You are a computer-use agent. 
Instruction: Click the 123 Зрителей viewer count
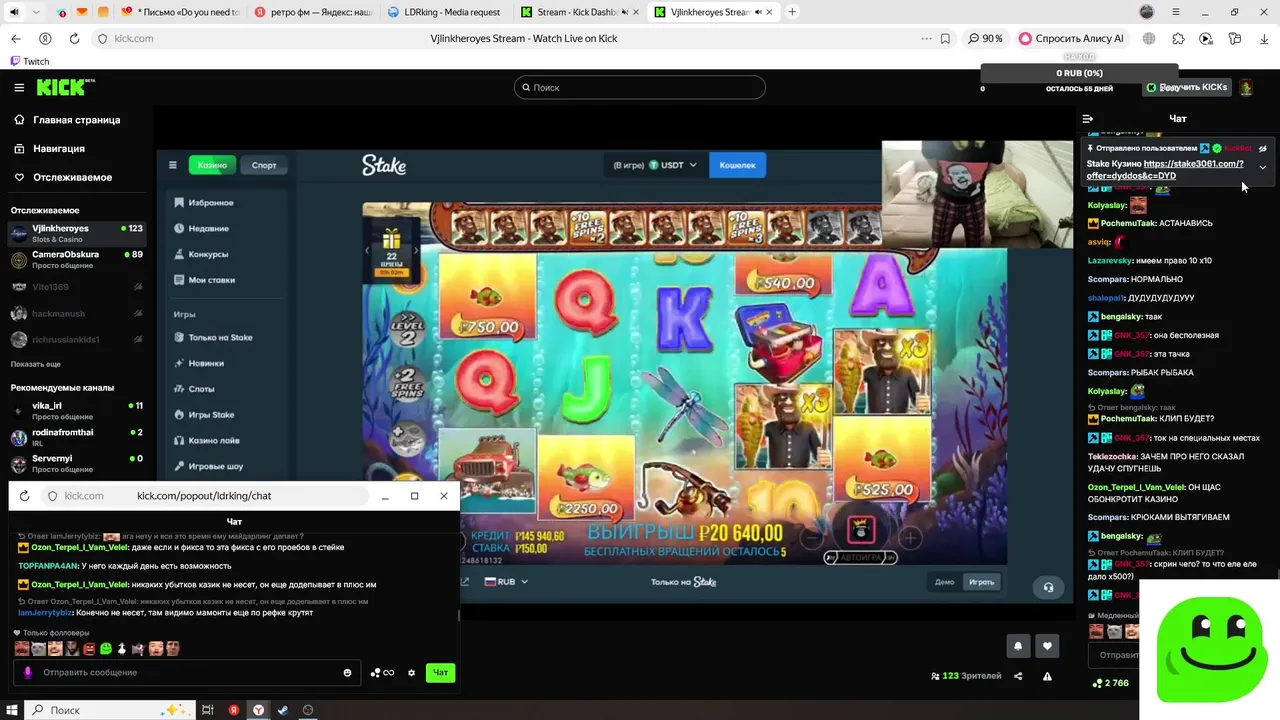[x=966, y=676]
